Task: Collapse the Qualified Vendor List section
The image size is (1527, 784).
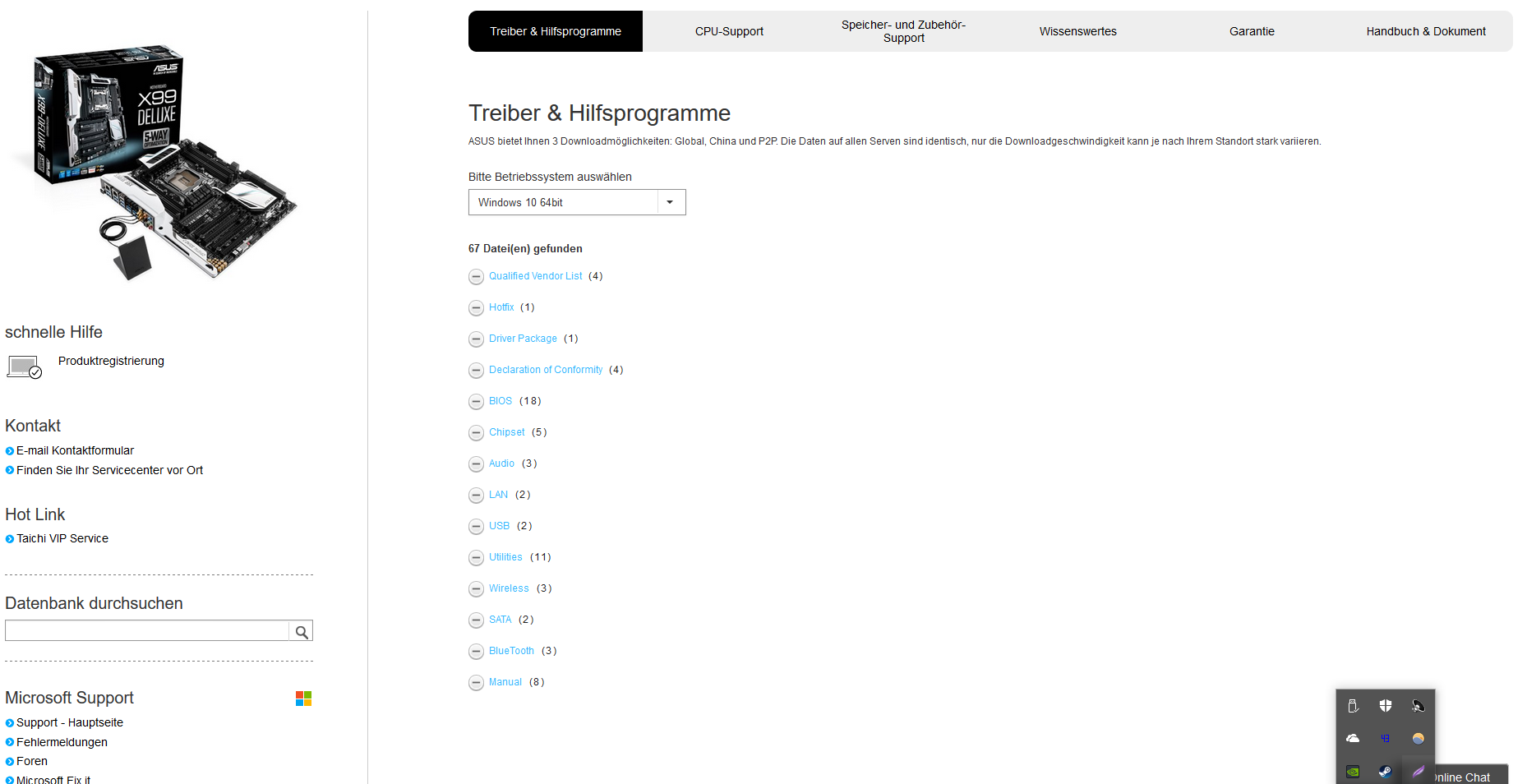Action: [x=476, y=277]
